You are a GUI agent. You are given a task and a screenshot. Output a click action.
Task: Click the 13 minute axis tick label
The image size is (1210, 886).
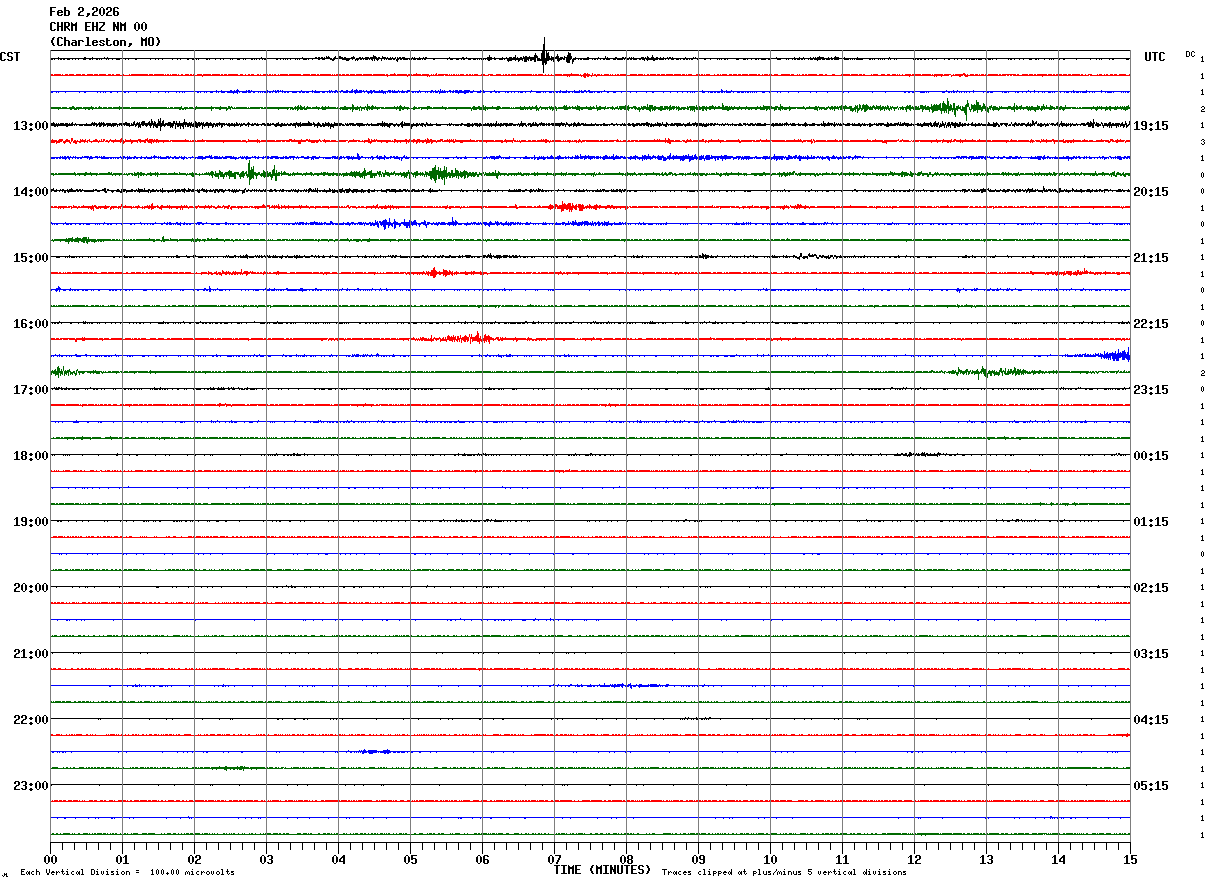987,859
